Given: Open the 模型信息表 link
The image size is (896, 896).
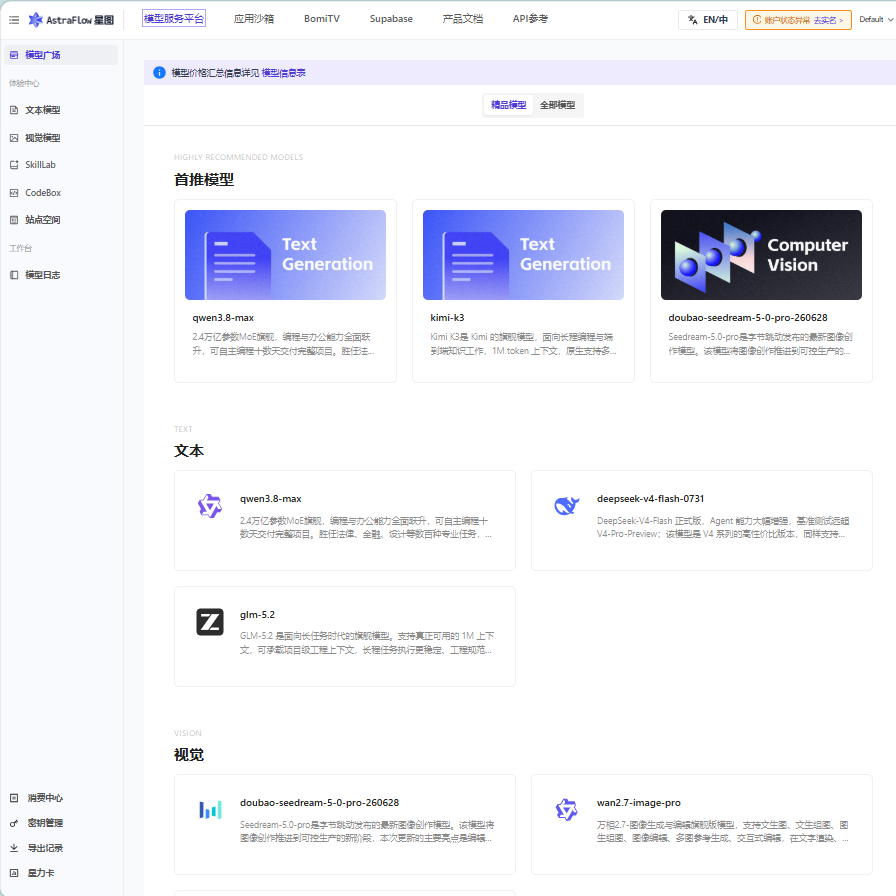Looking at the screenshot, I should point(283,73).
